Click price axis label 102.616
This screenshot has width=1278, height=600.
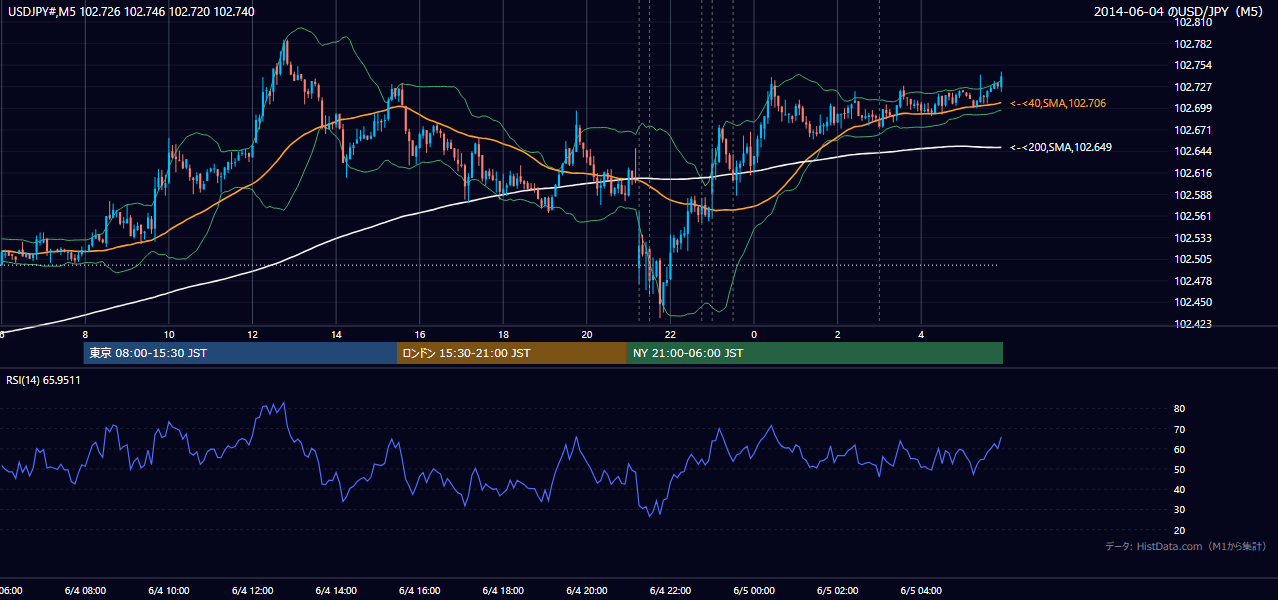1192,173
